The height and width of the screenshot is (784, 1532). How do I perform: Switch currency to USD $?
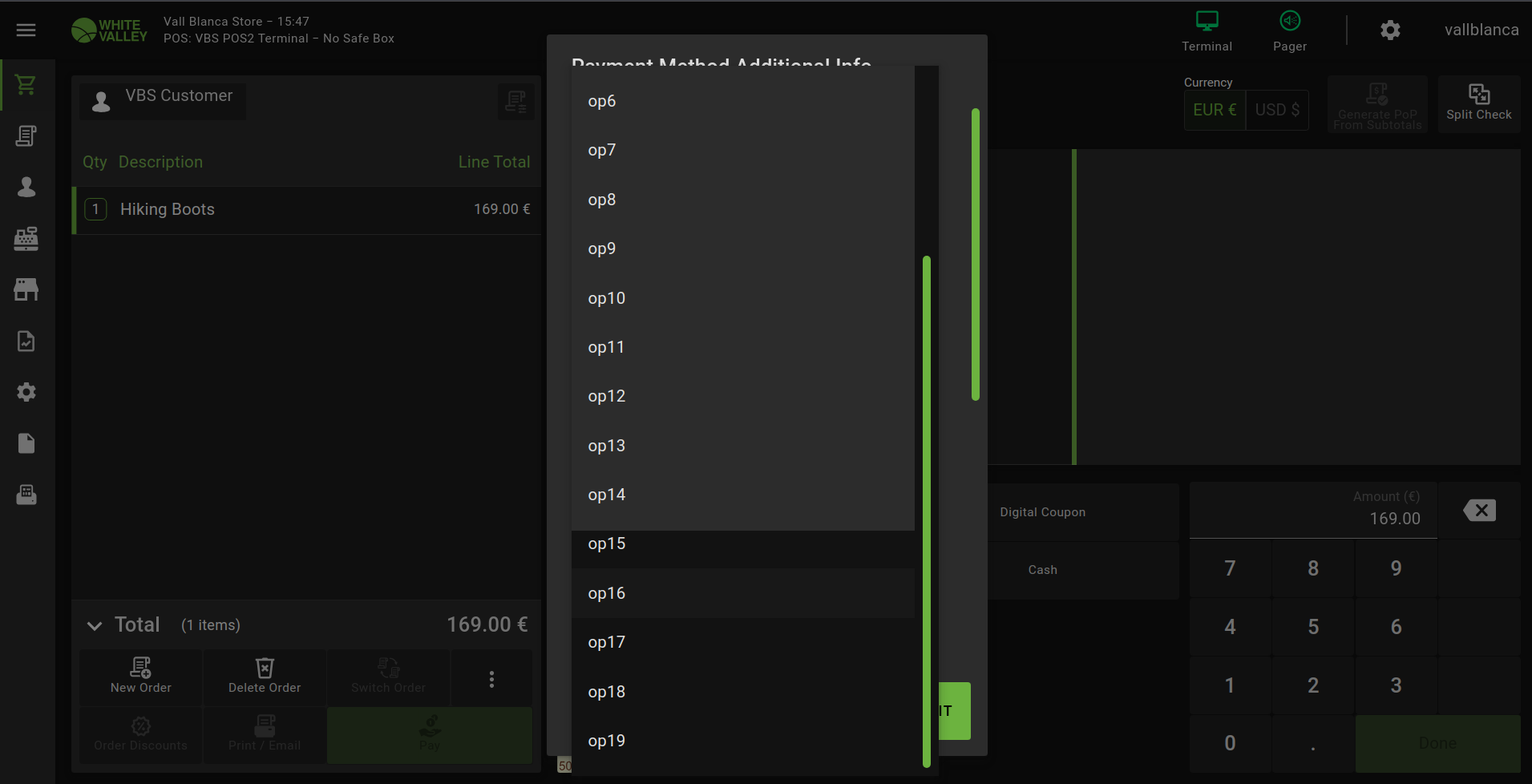[x=1277, y=110]
